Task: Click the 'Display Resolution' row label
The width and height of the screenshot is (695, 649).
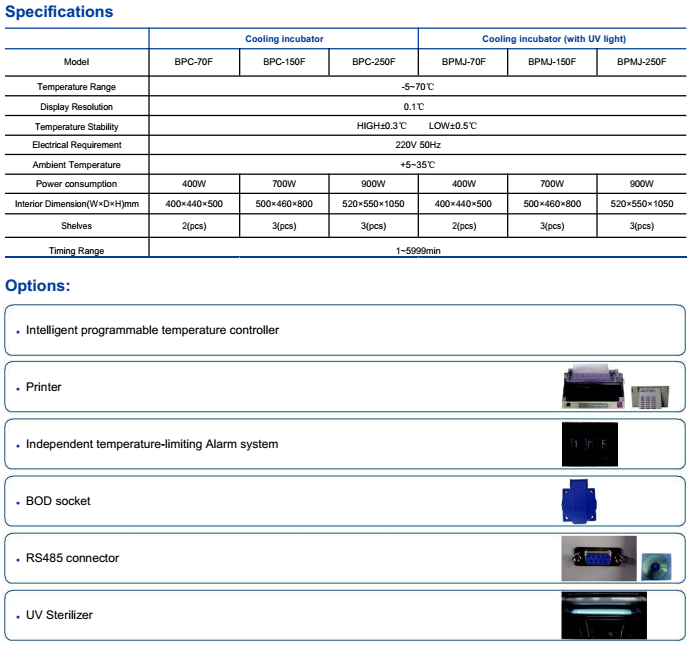Action: click(x=76, y=107)
